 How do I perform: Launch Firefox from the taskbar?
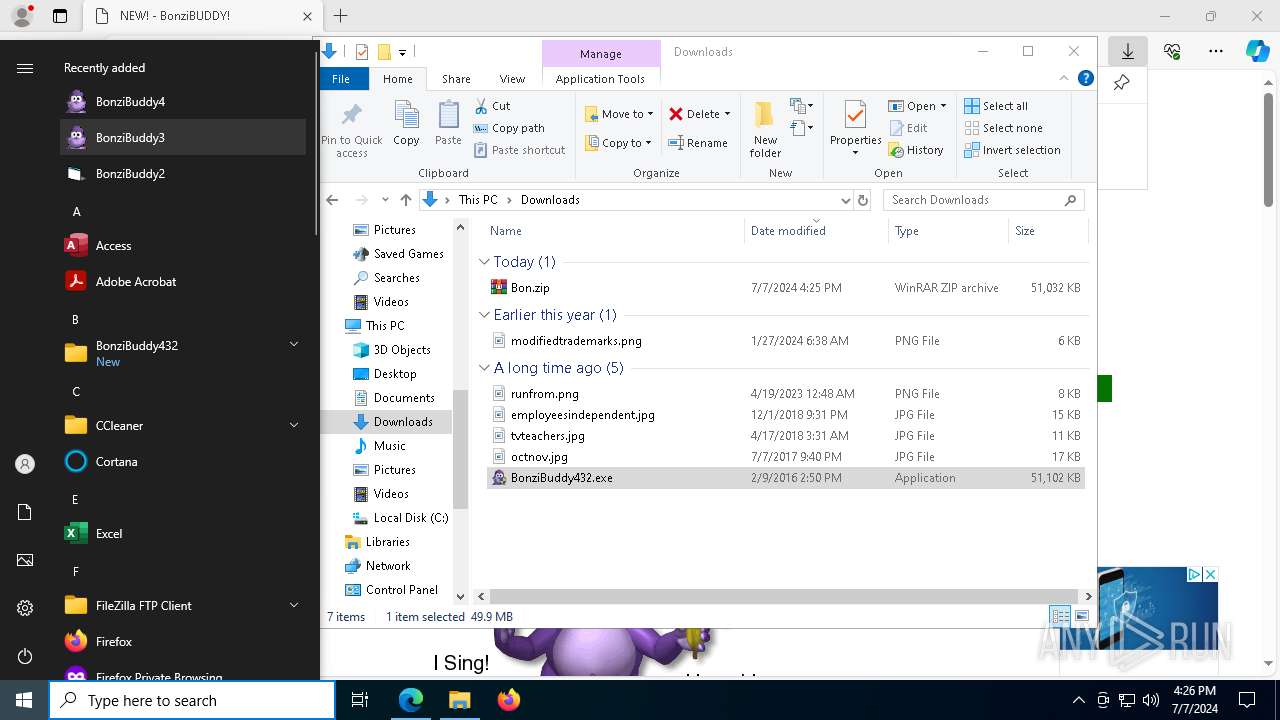tap(509, 700)
